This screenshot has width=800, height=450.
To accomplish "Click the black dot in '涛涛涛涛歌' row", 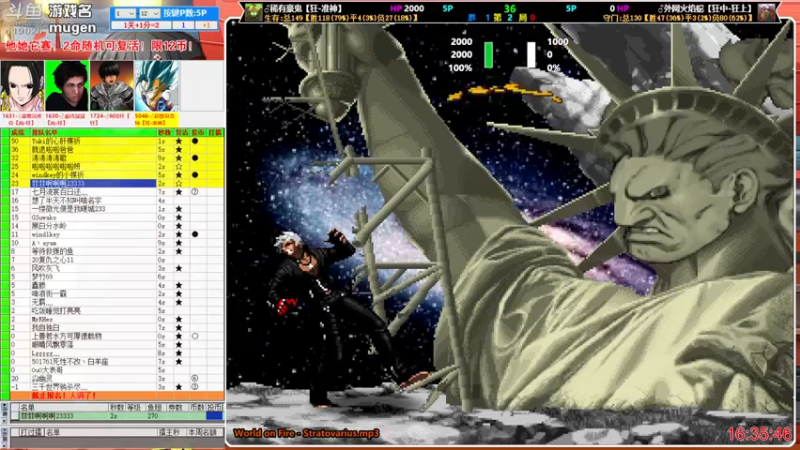I will 195,158.
